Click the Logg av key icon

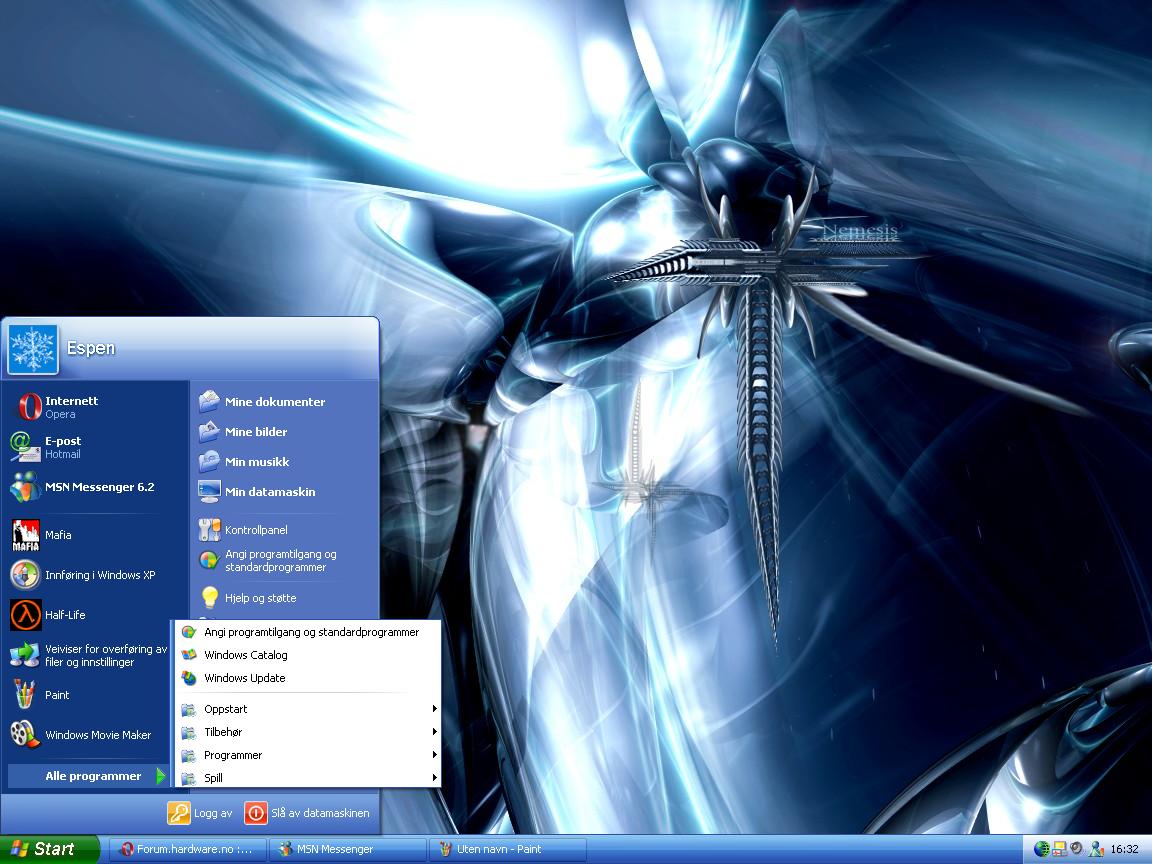point(179,813)
